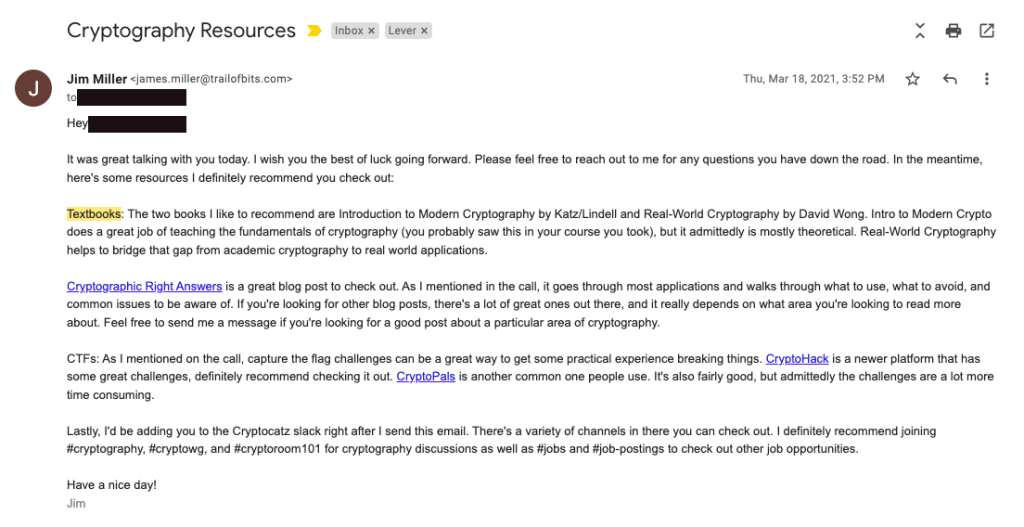Screen dimensions: 1024x527
Task: Click the sender avatar with J
Action: point(34,88)
